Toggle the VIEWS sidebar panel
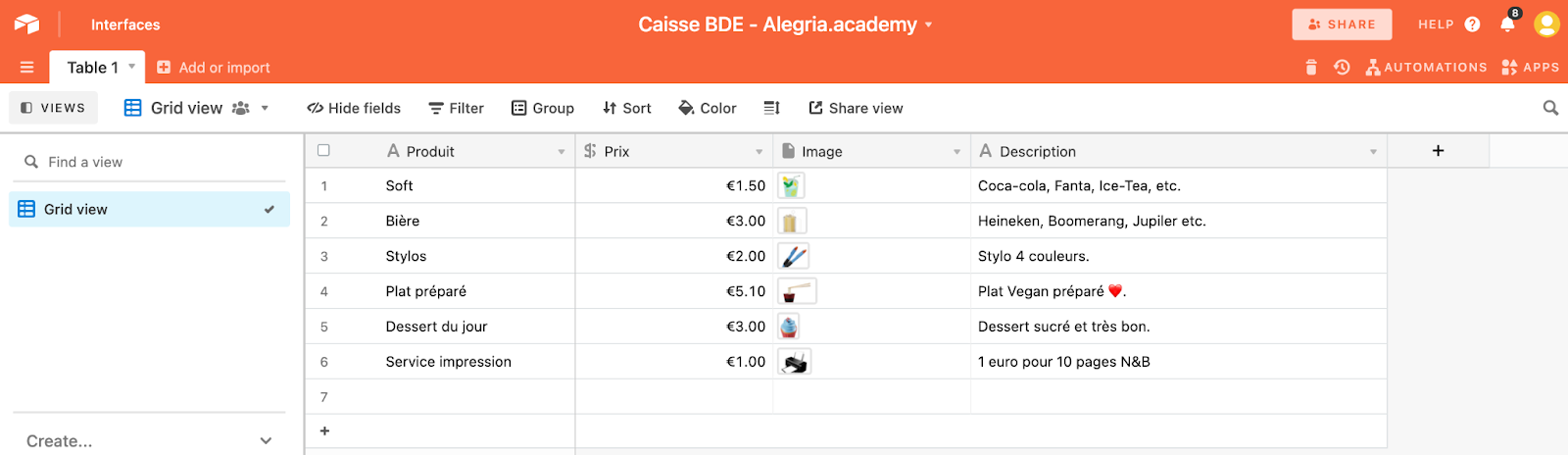 (x=53, y=108)
